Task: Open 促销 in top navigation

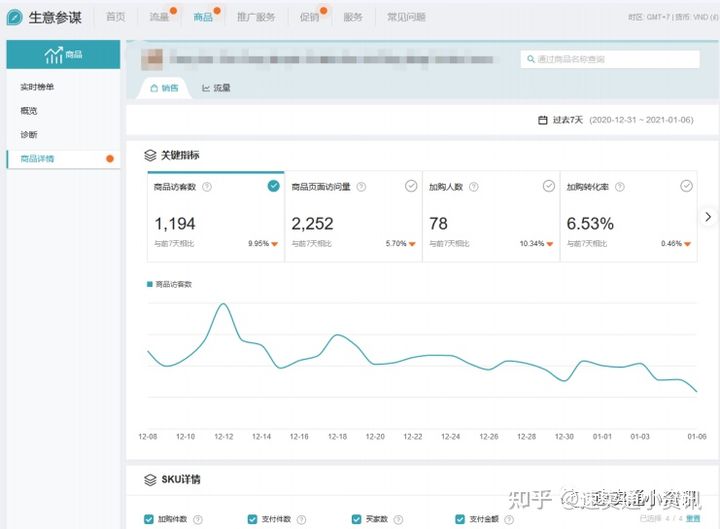Action: click(x=309, y=17)
